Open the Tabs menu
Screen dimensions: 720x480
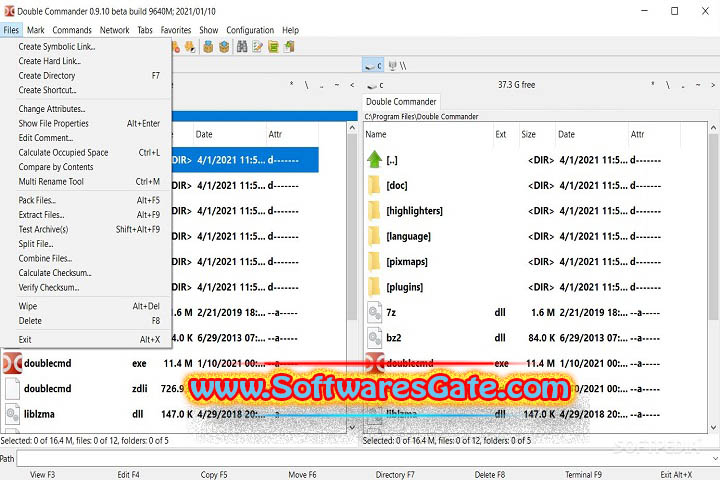pyautogui.click(x=145, y=30)
